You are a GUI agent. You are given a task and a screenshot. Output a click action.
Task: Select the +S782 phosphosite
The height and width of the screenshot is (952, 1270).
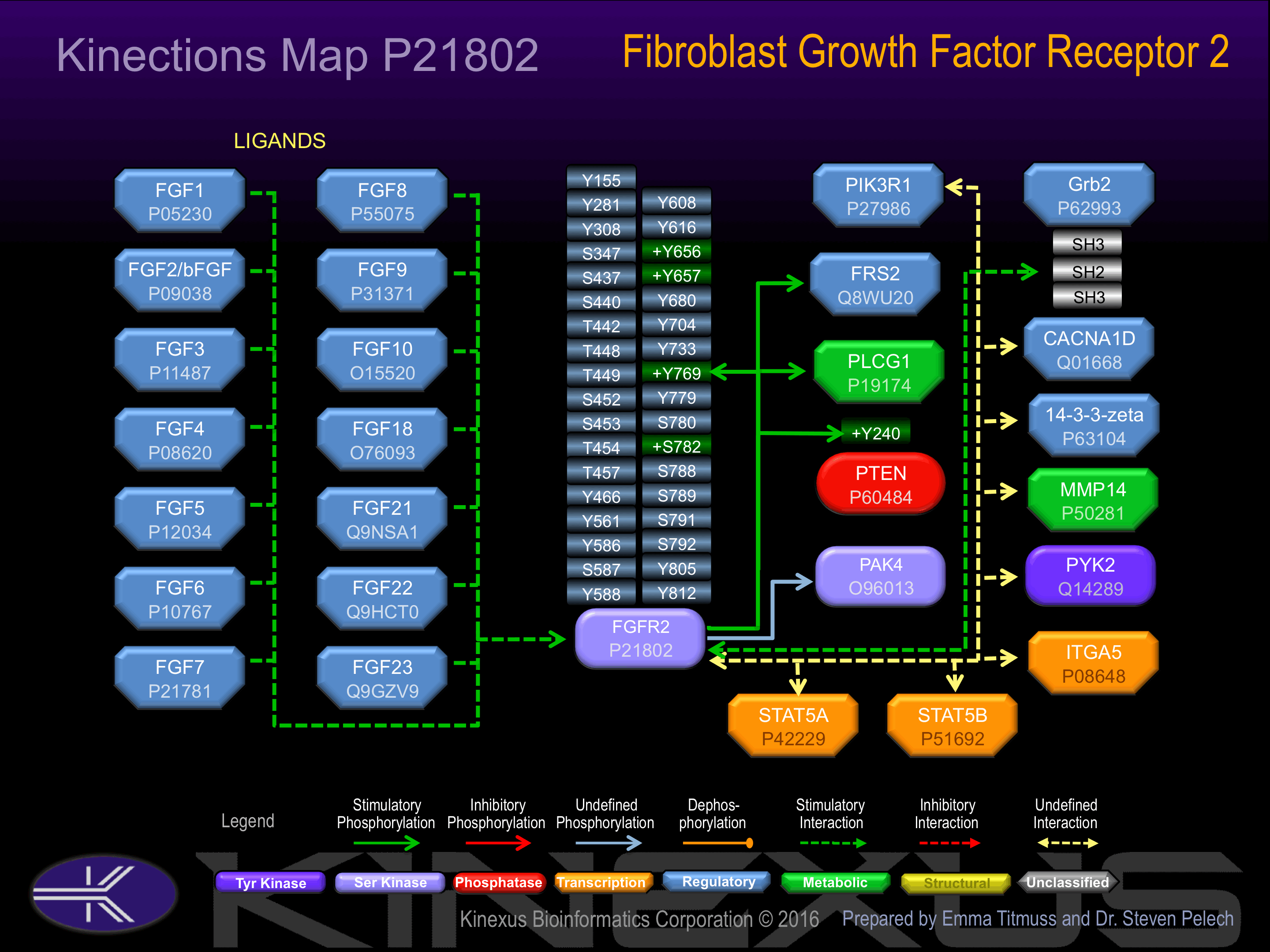[x=676, y=446]
